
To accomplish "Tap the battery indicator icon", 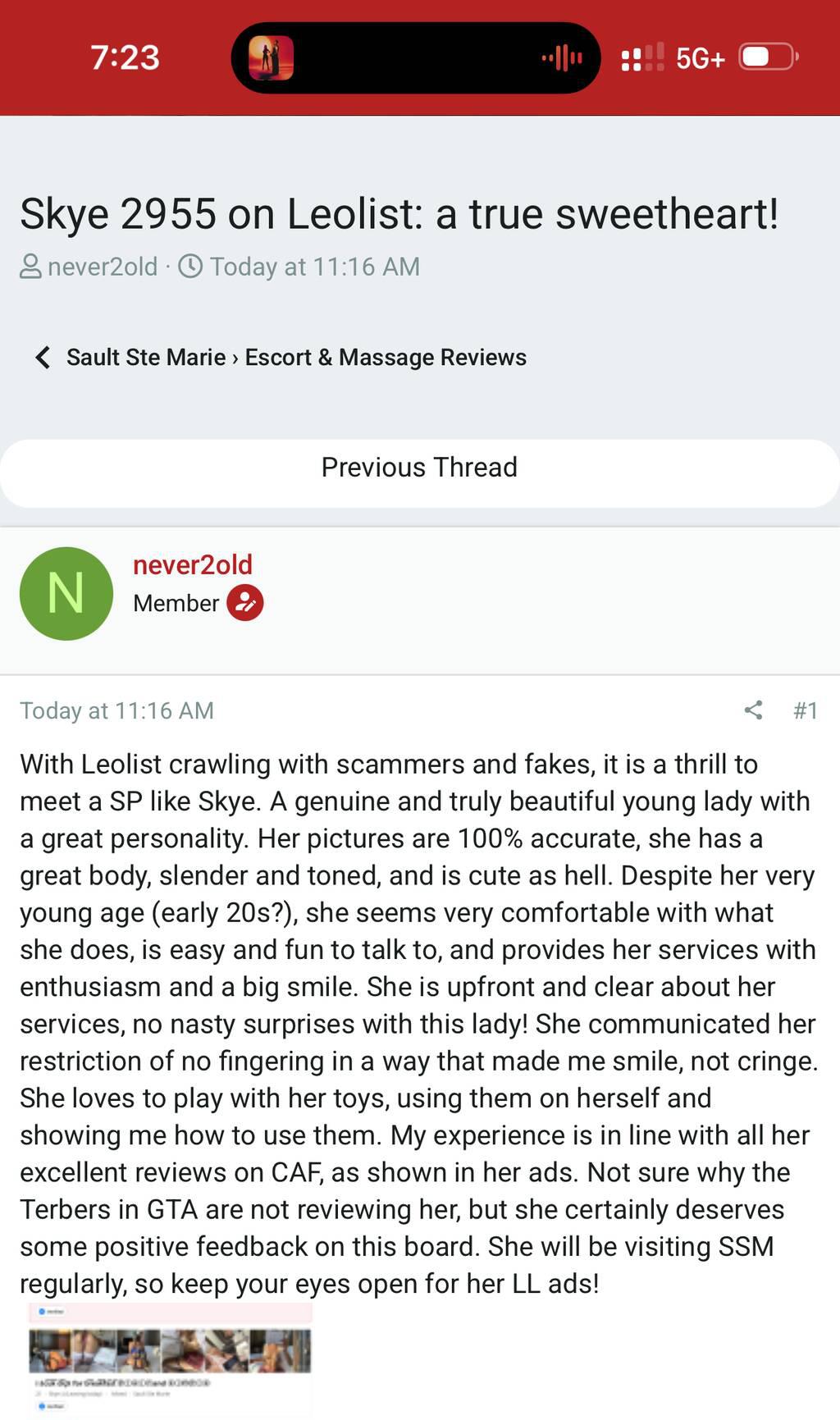I will [x=769, y=57].
